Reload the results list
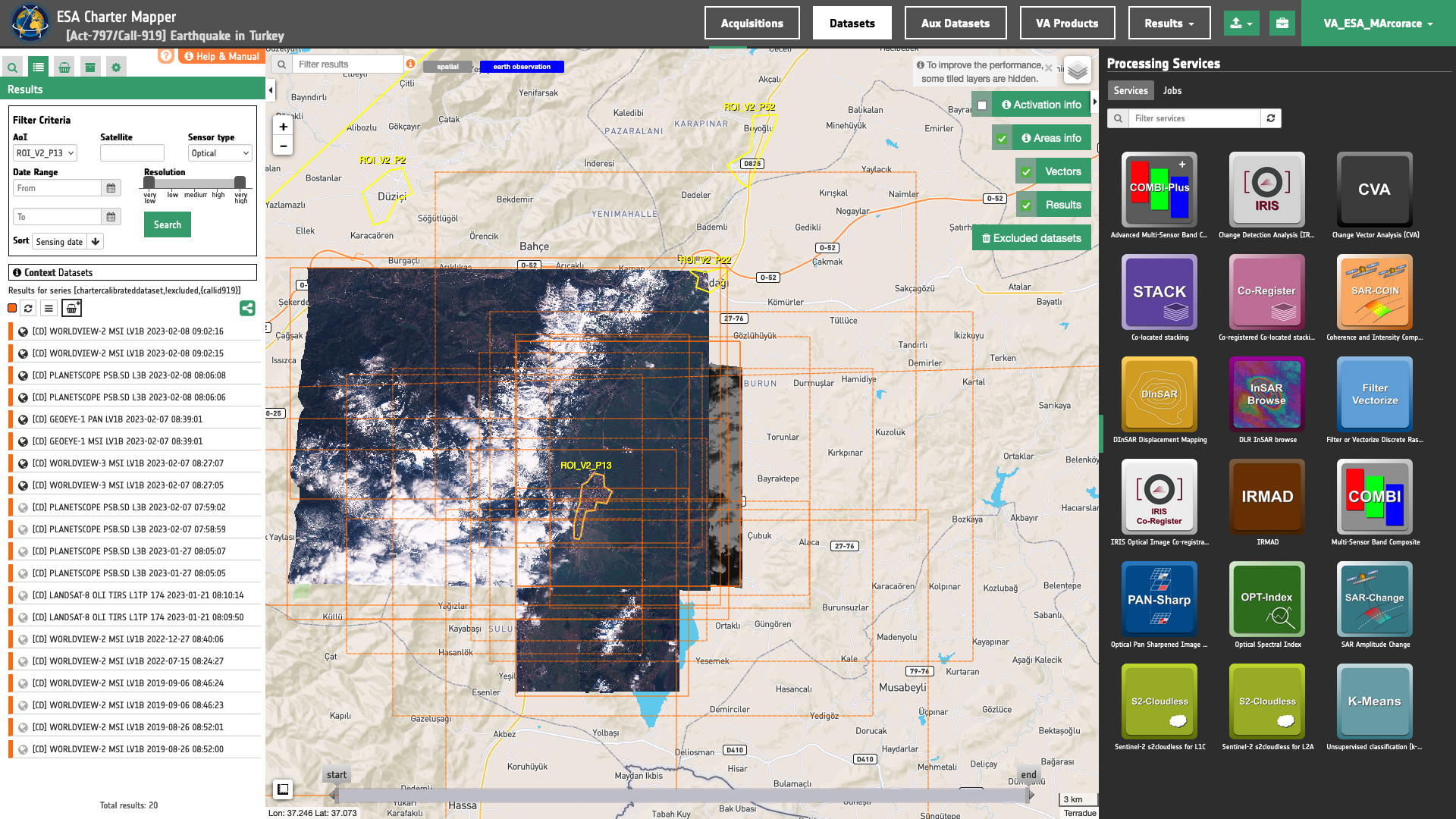 point(28,308)
